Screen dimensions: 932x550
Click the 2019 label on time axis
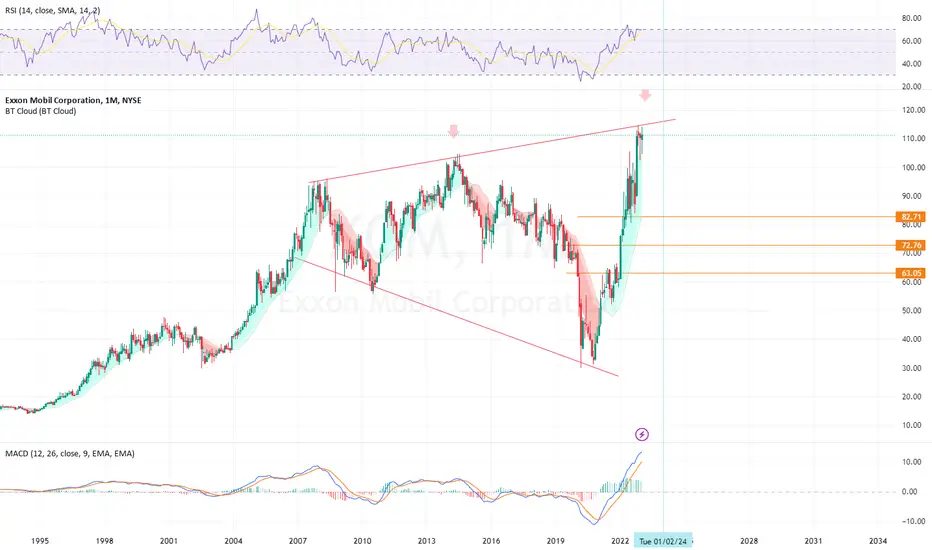pos(556,541)
